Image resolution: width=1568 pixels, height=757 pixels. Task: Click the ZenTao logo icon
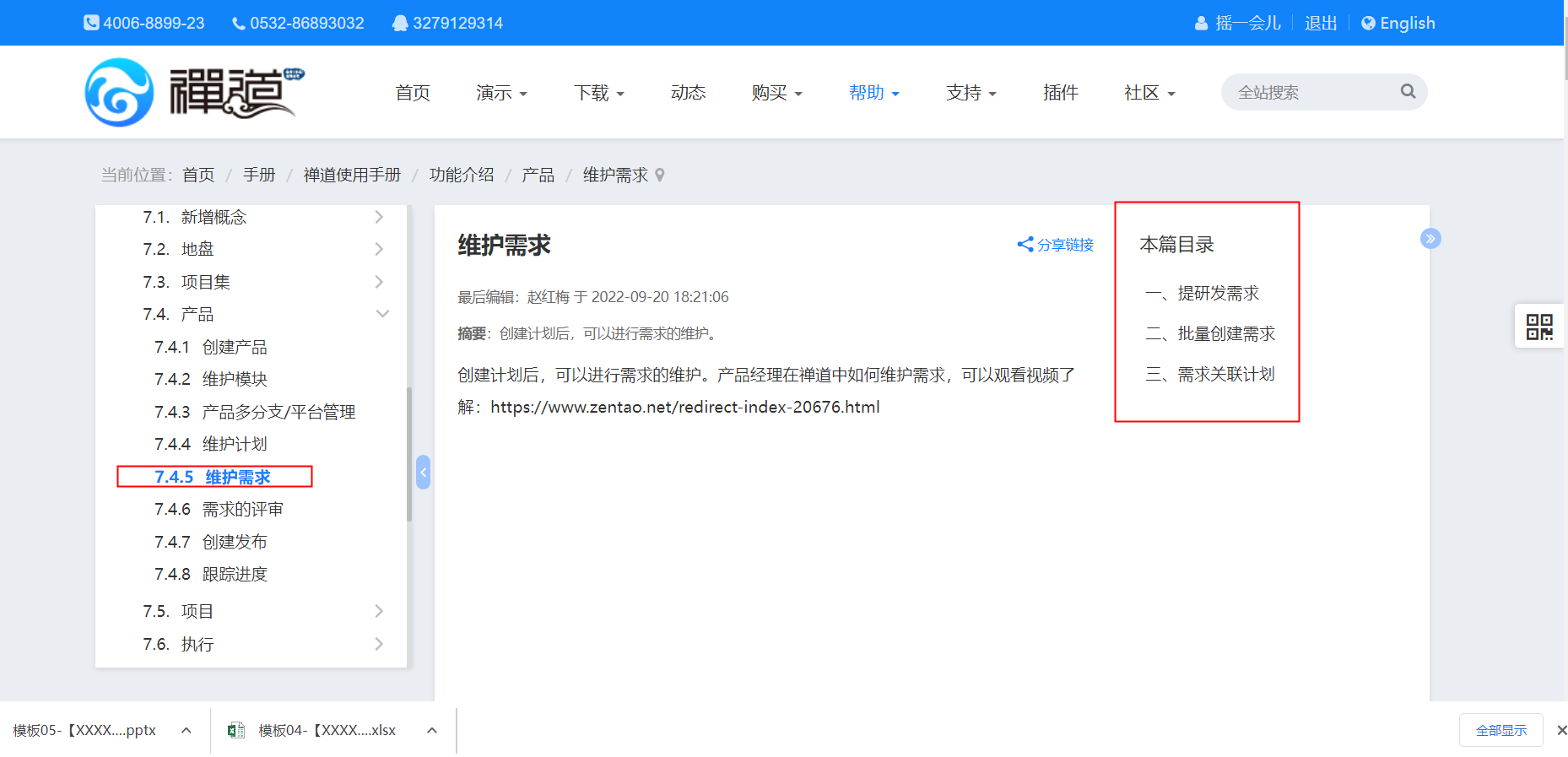tap(119, 93)
